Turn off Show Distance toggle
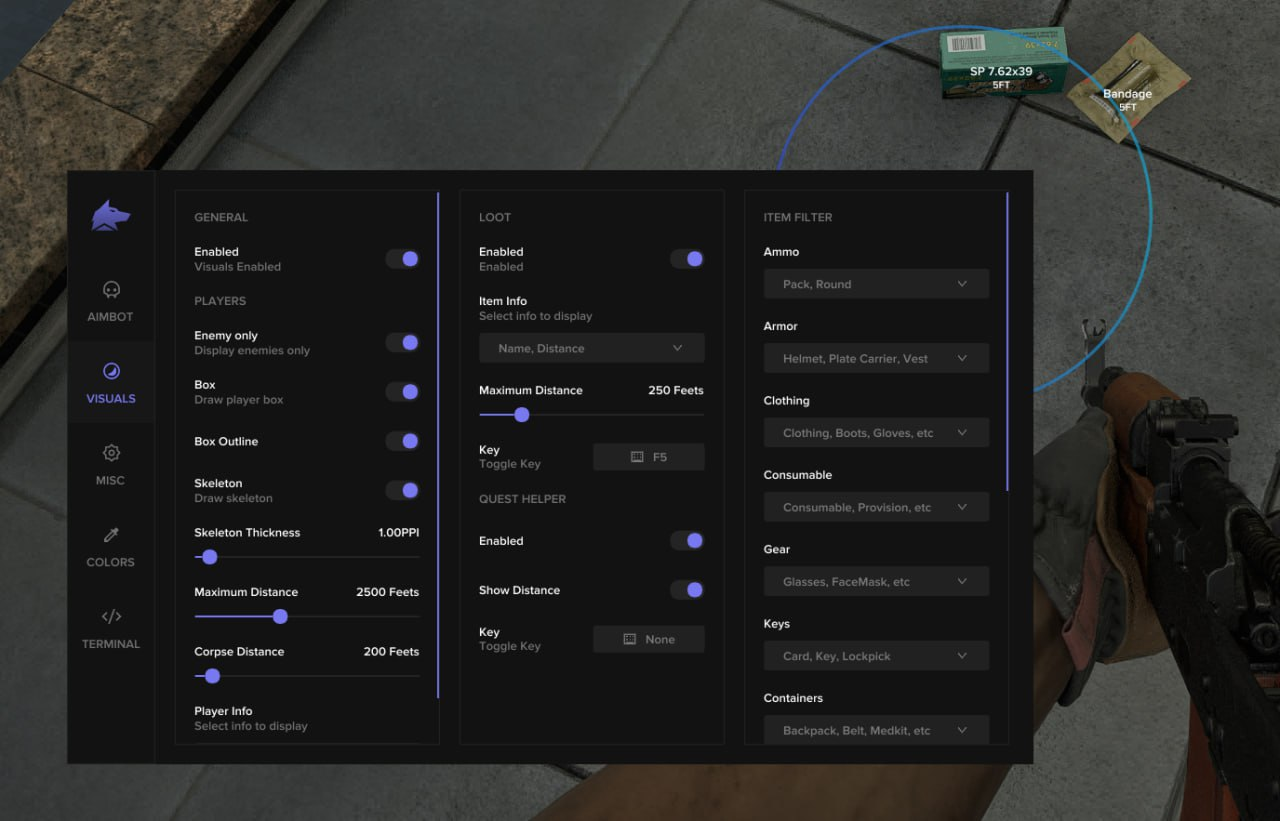 [687, 590]
